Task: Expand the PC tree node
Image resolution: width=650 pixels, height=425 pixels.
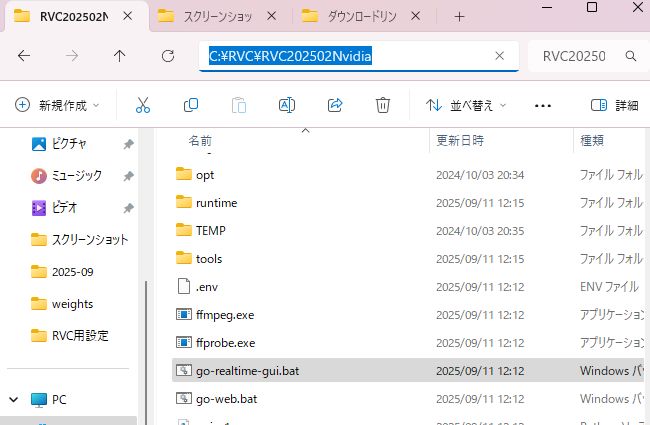Action: (14, 400)
